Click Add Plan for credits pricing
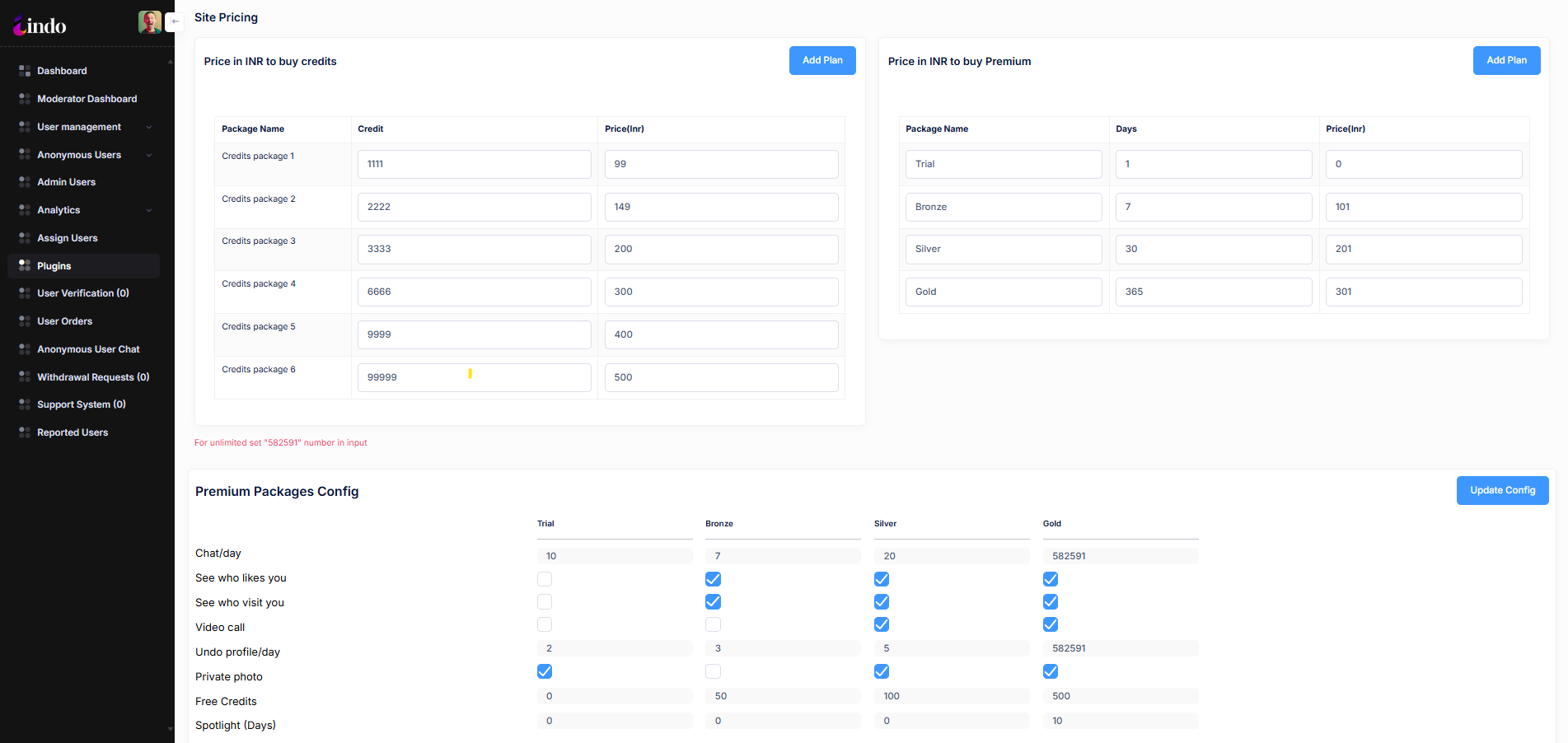The image size is (1568, 743). [x=821, y=60]
